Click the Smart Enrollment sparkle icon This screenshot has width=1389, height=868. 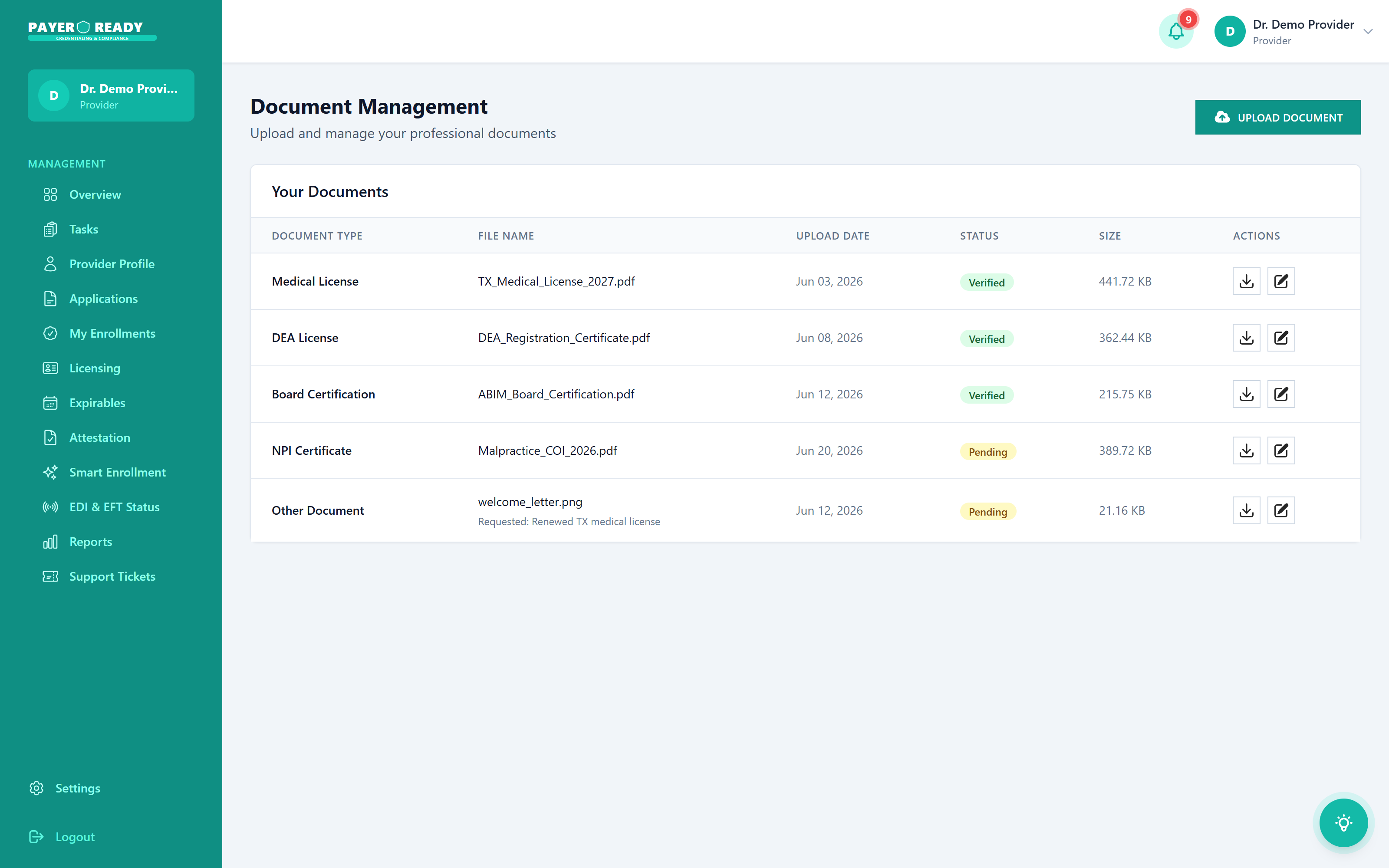[50, 473]
